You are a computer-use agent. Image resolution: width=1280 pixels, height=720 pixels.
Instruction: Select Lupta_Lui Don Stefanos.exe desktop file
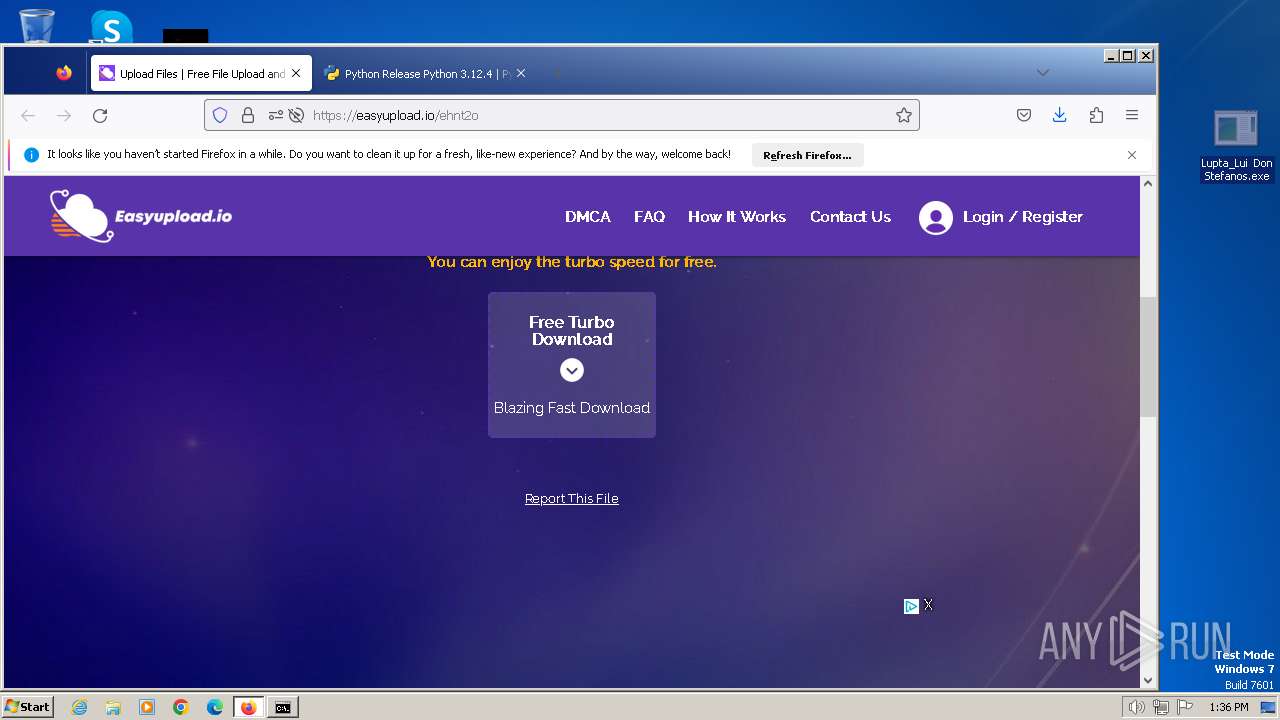(x=1237, y=146)
